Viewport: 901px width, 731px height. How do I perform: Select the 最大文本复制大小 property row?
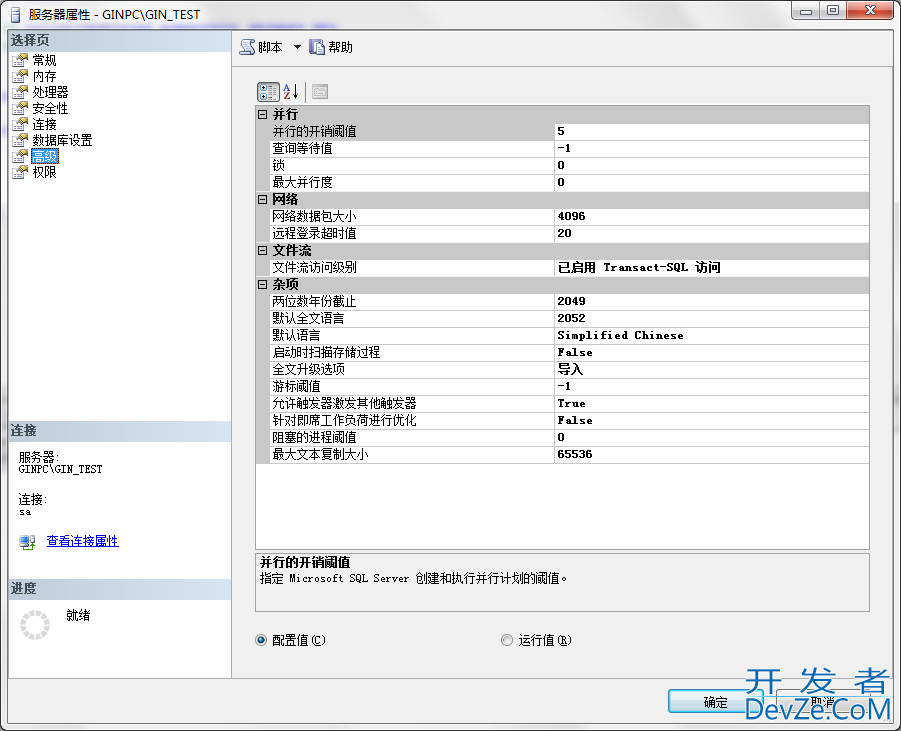pyautogui.click(x=569, y=454)
